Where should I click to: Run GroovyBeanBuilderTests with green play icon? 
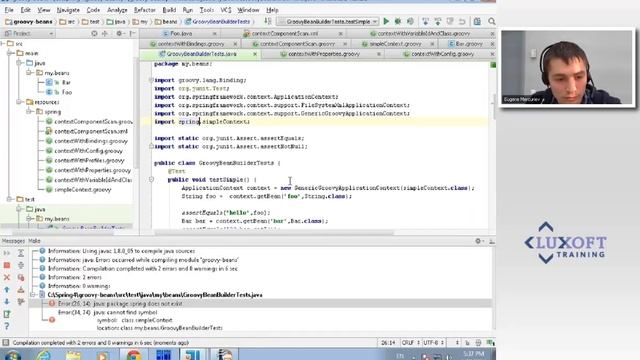pyautogui.click(x=386, y=21)
